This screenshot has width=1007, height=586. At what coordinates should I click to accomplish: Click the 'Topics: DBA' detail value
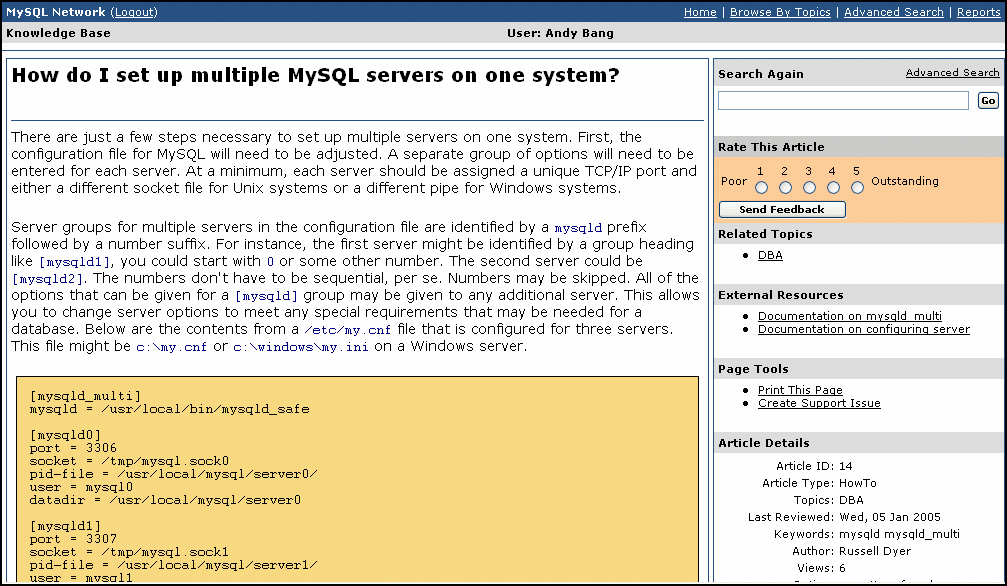[828, 500]
